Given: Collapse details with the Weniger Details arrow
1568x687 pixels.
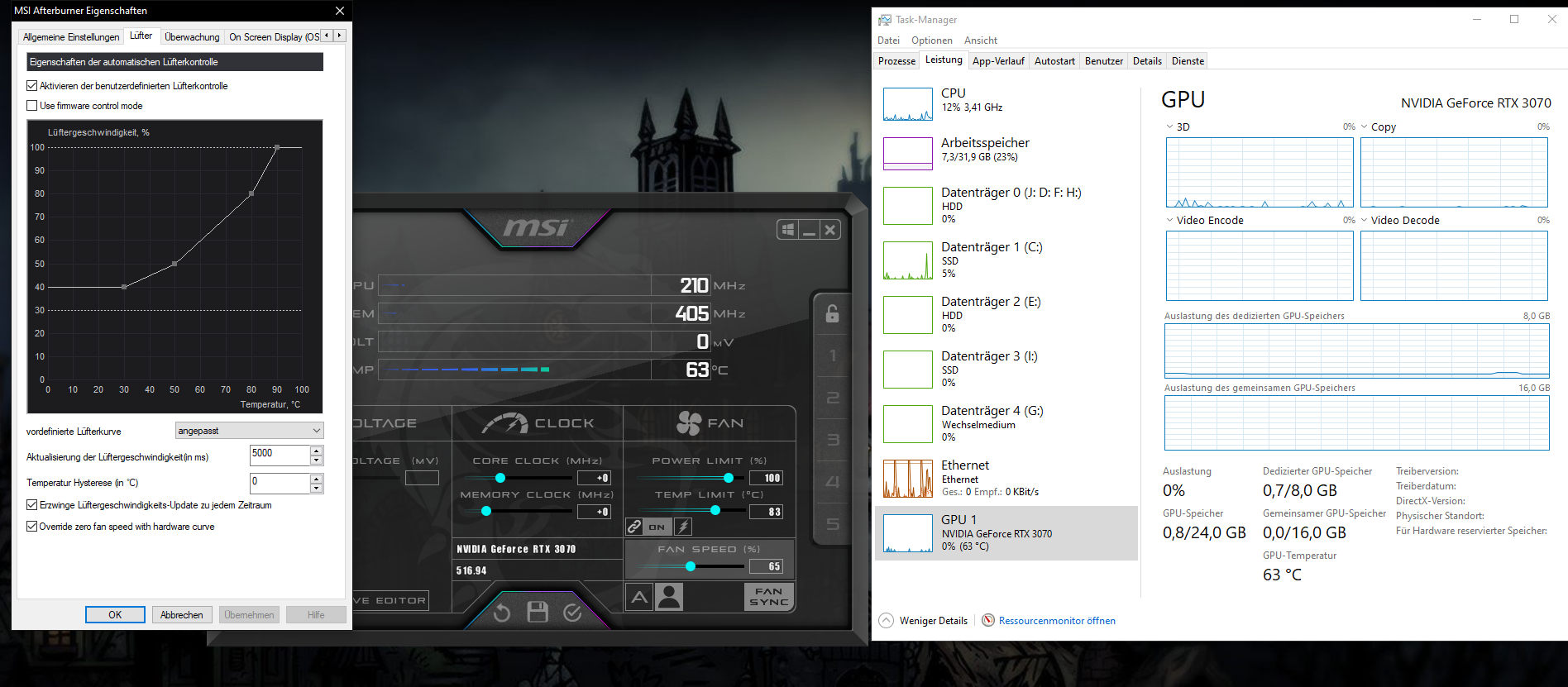Looking at the screenshot, I should point(886,620).
